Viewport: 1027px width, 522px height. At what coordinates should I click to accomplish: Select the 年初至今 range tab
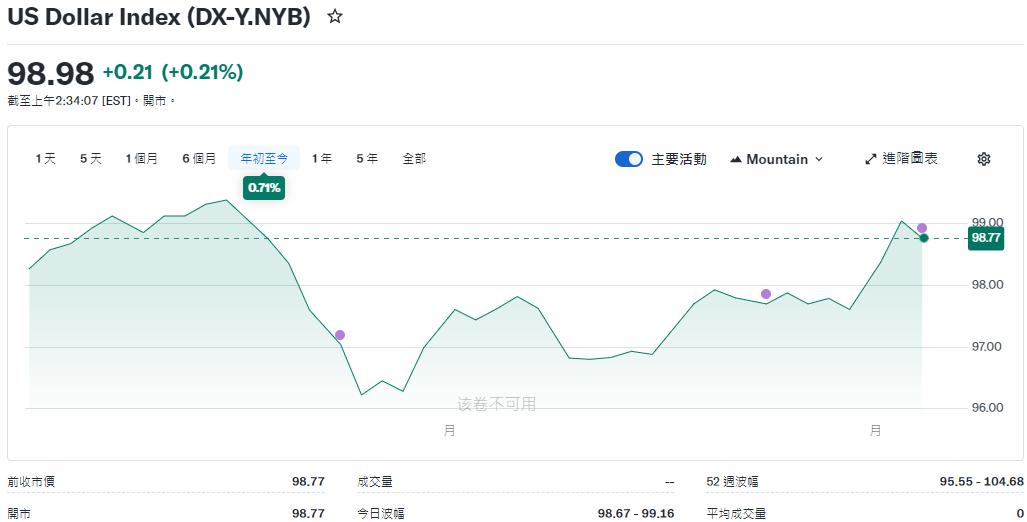pos(264,158)
